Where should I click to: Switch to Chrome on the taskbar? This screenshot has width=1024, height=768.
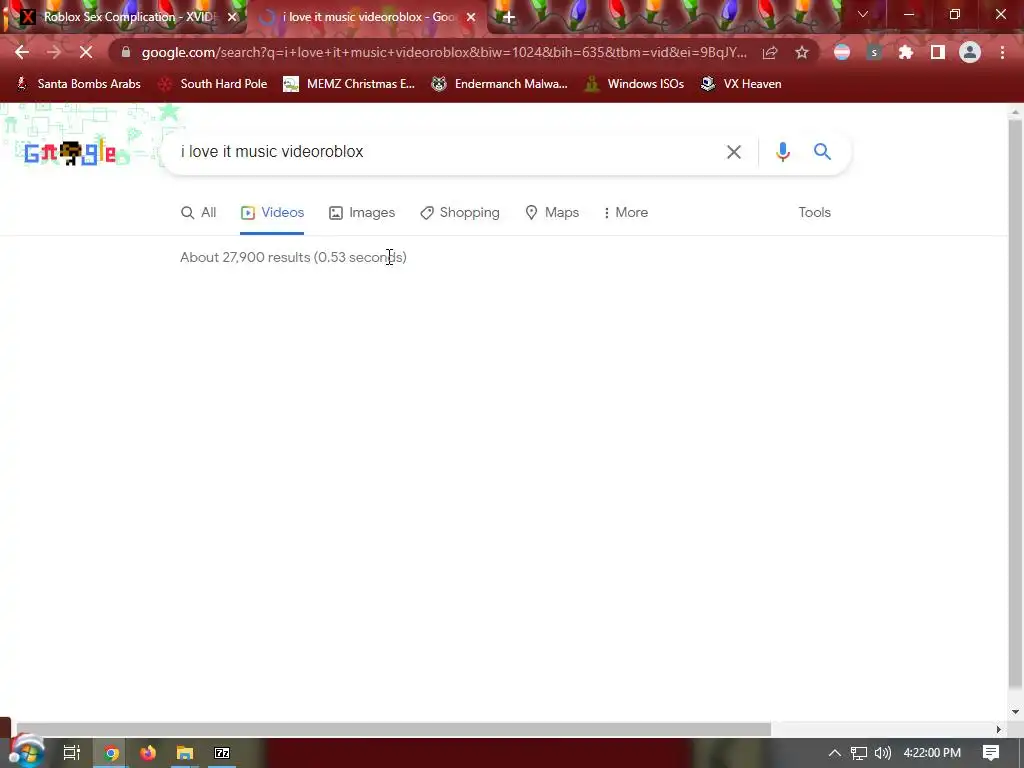coord(111,753)
